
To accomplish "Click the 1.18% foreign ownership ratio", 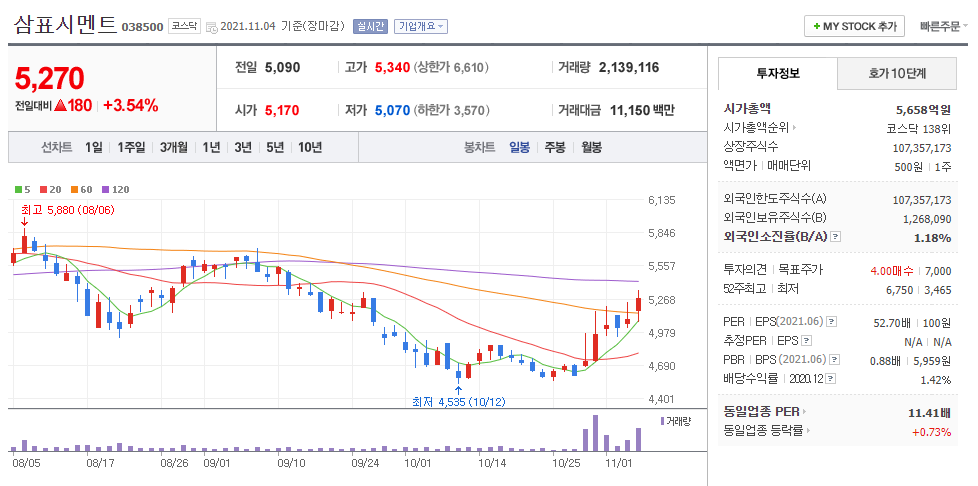I will click(932, 238).
